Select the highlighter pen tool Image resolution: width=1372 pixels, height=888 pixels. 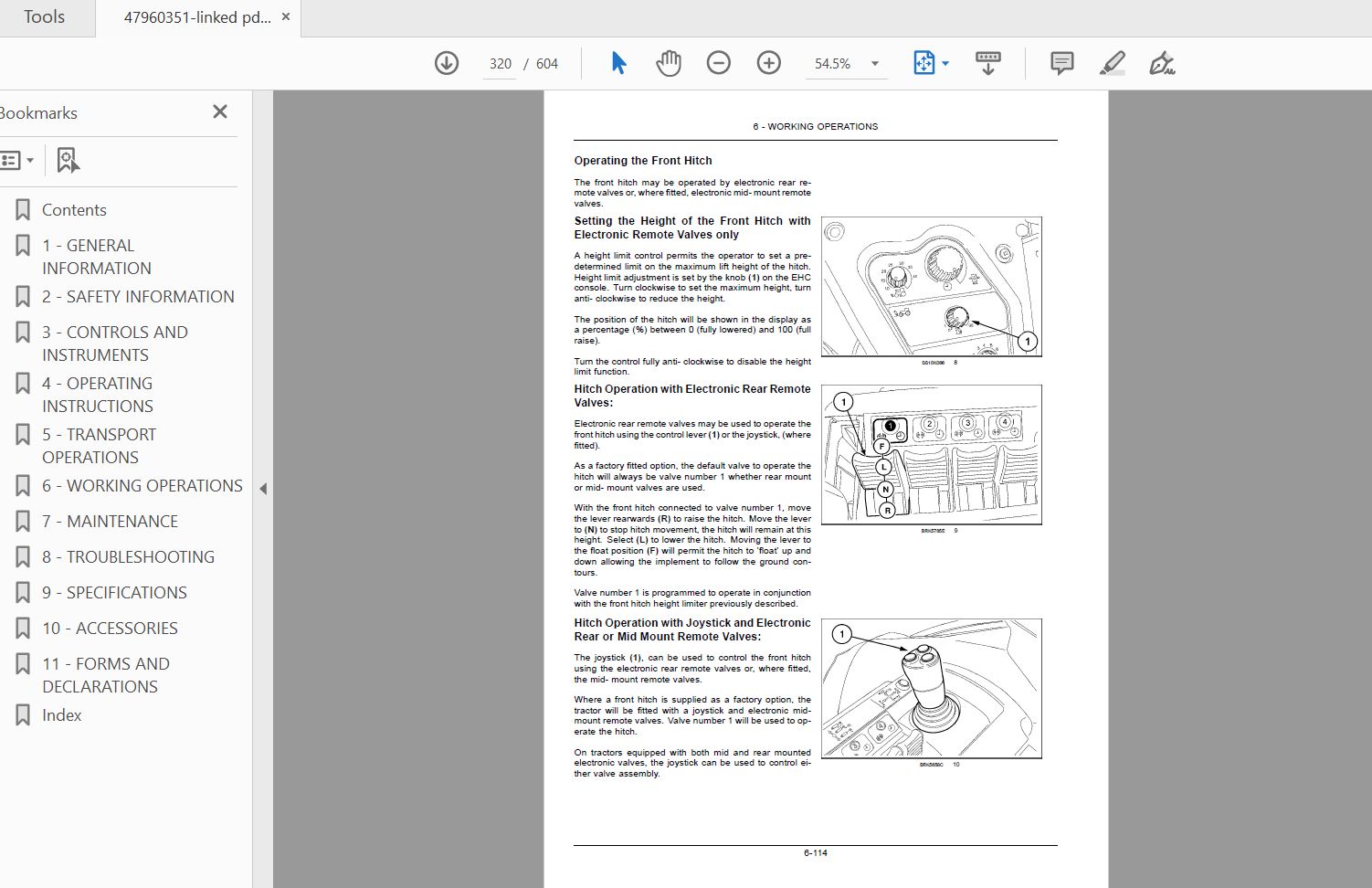pyautogui.click(x=1112, y=63)
